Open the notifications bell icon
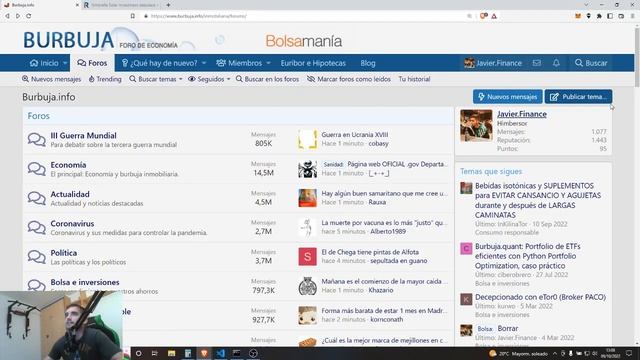Screen dimensions: 640x360 pyautogui.click(x=556, y=63)
